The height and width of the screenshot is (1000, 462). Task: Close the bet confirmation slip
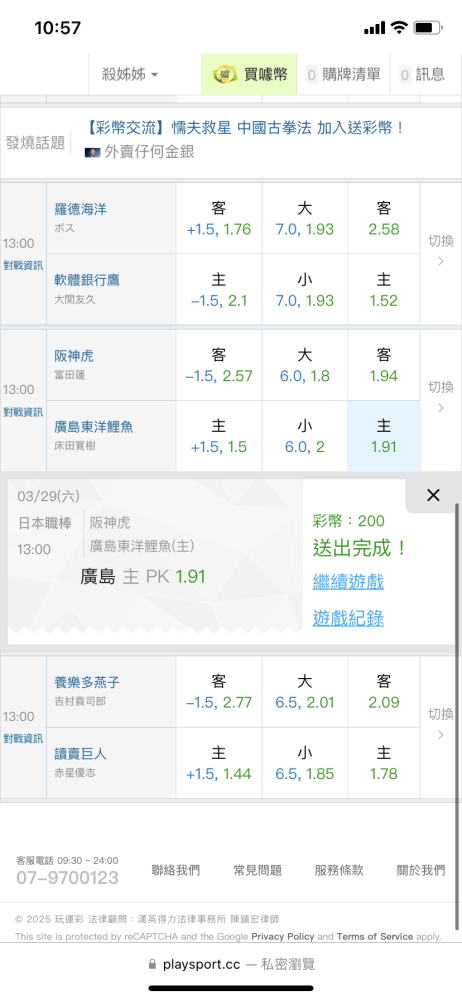[x=433, y=495]
